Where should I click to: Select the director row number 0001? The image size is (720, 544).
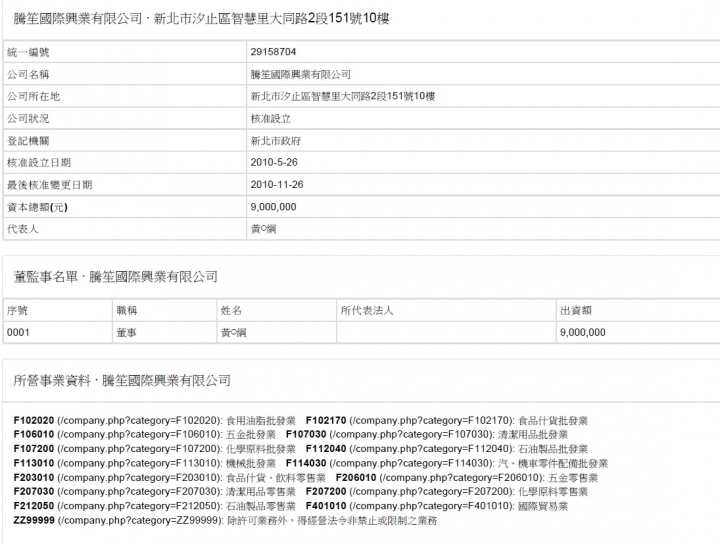pyautogui.click(x=18, y=332)
